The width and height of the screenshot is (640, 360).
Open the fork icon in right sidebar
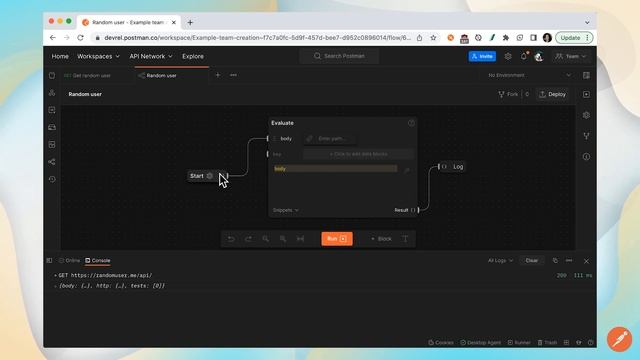(587, 136)
